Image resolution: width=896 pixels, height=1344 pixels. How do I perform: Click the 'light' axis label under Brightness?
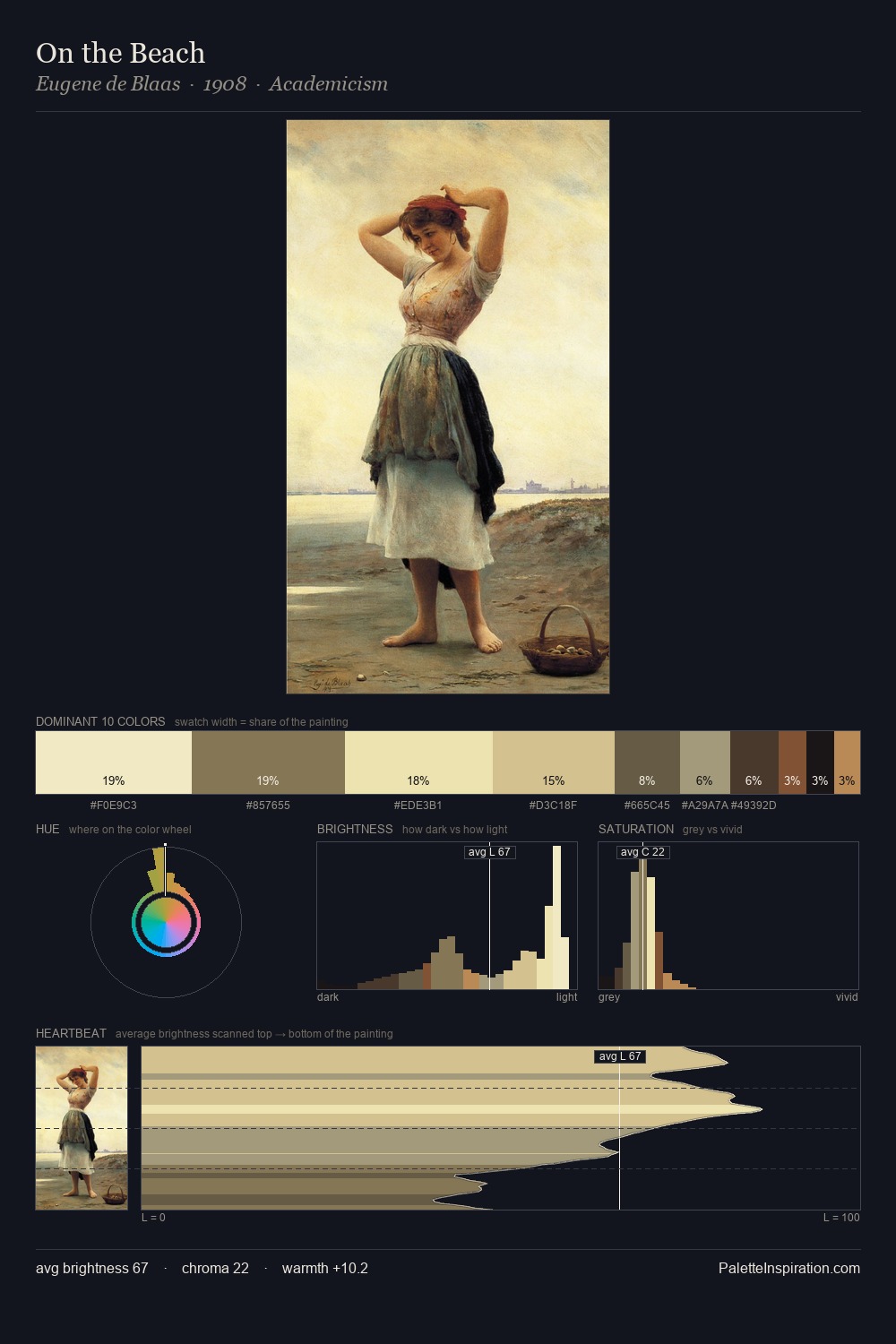(x=567, y=997)
